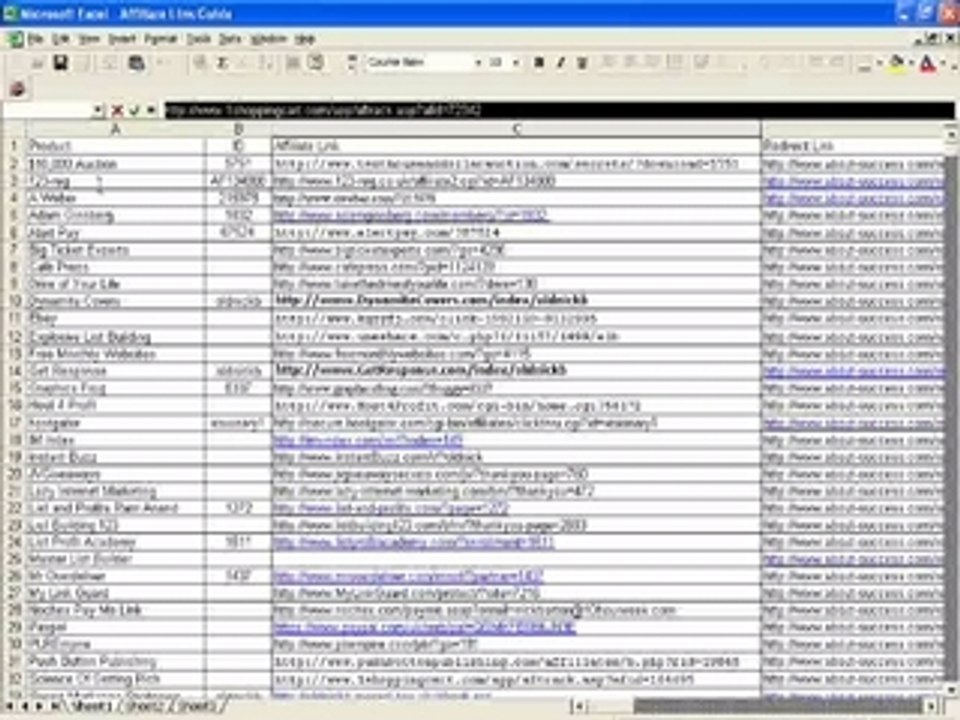Follow the List Profit Academy affiliate hyperlink
The height and width of the screenshot is (720, 960).
pos(413,542)
